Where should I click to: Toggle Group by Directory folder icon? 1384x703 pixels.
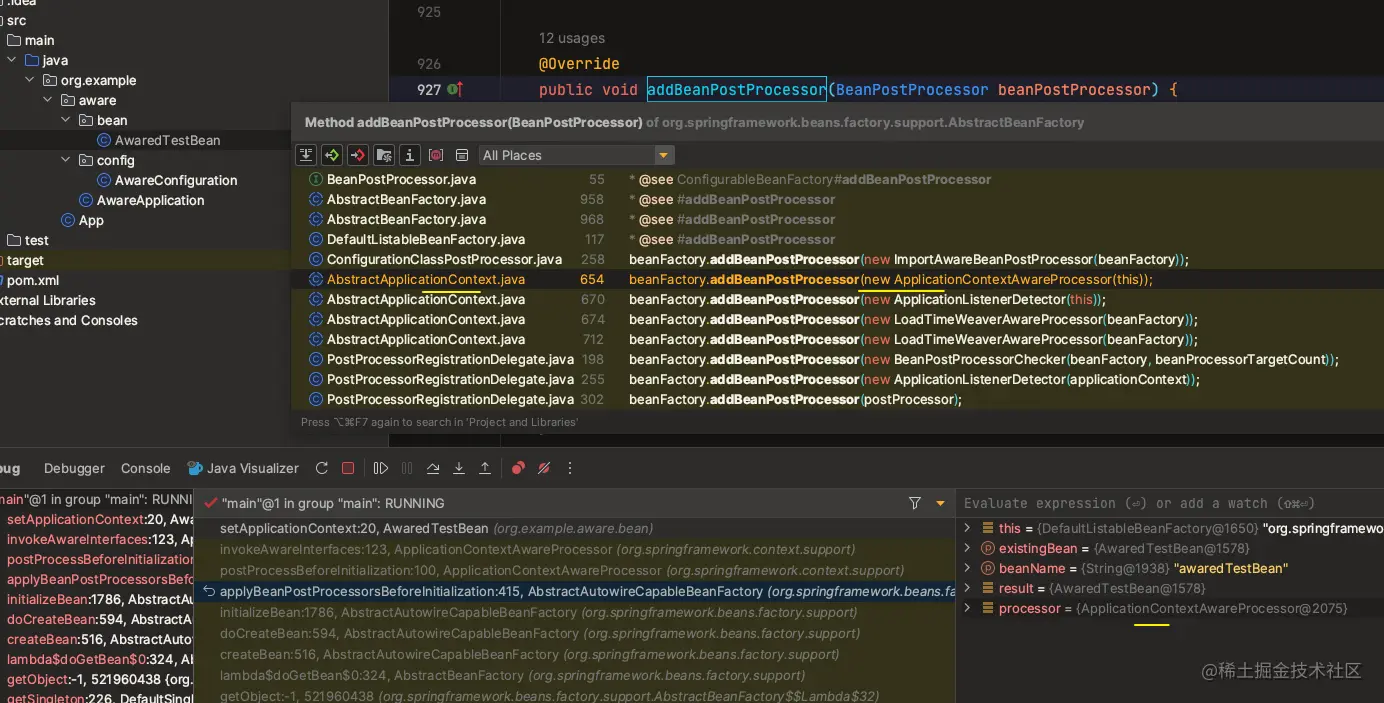click(x=384, y=155)
